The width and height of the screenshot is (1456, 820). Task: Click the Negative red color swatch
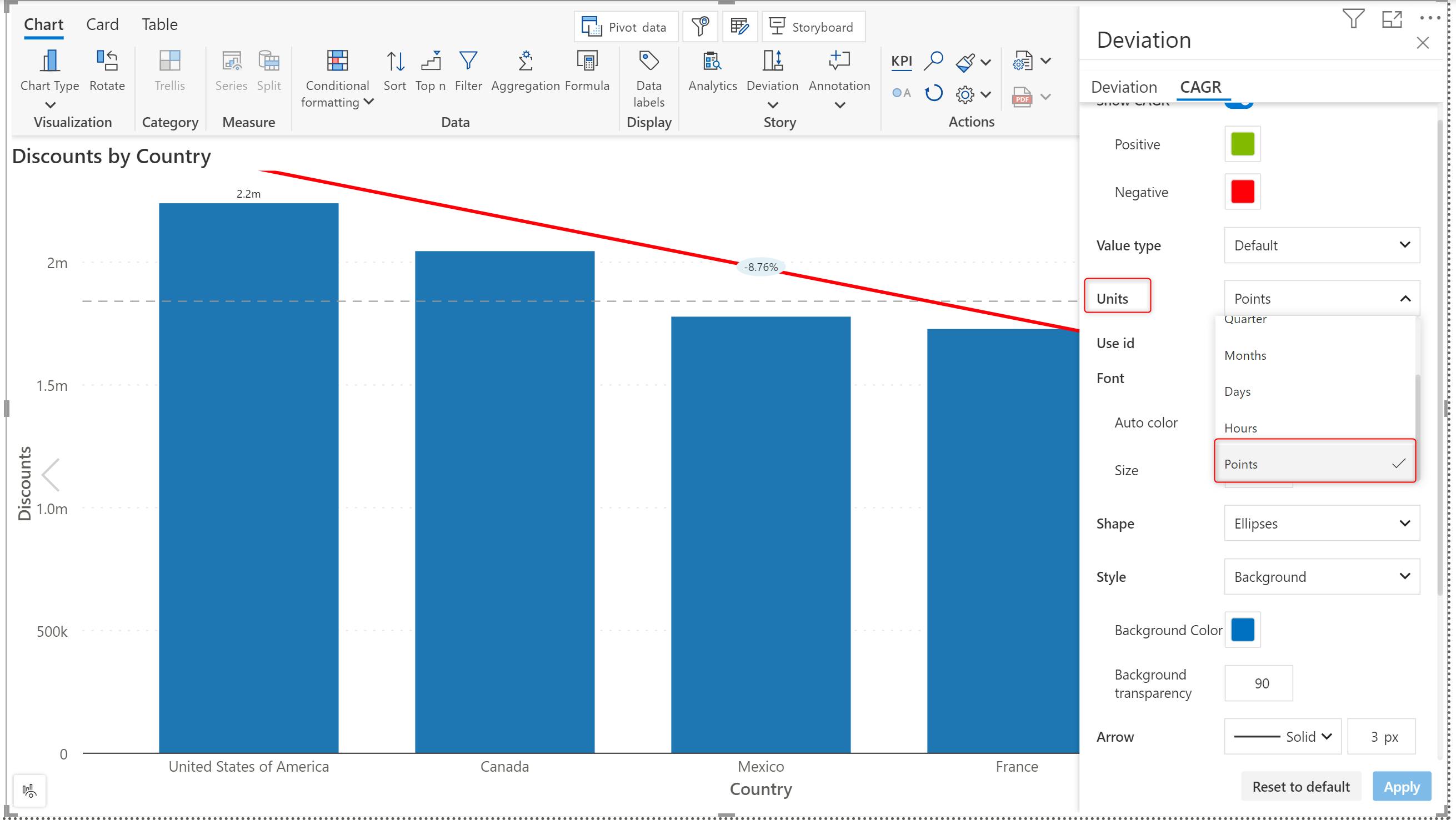1242,192
